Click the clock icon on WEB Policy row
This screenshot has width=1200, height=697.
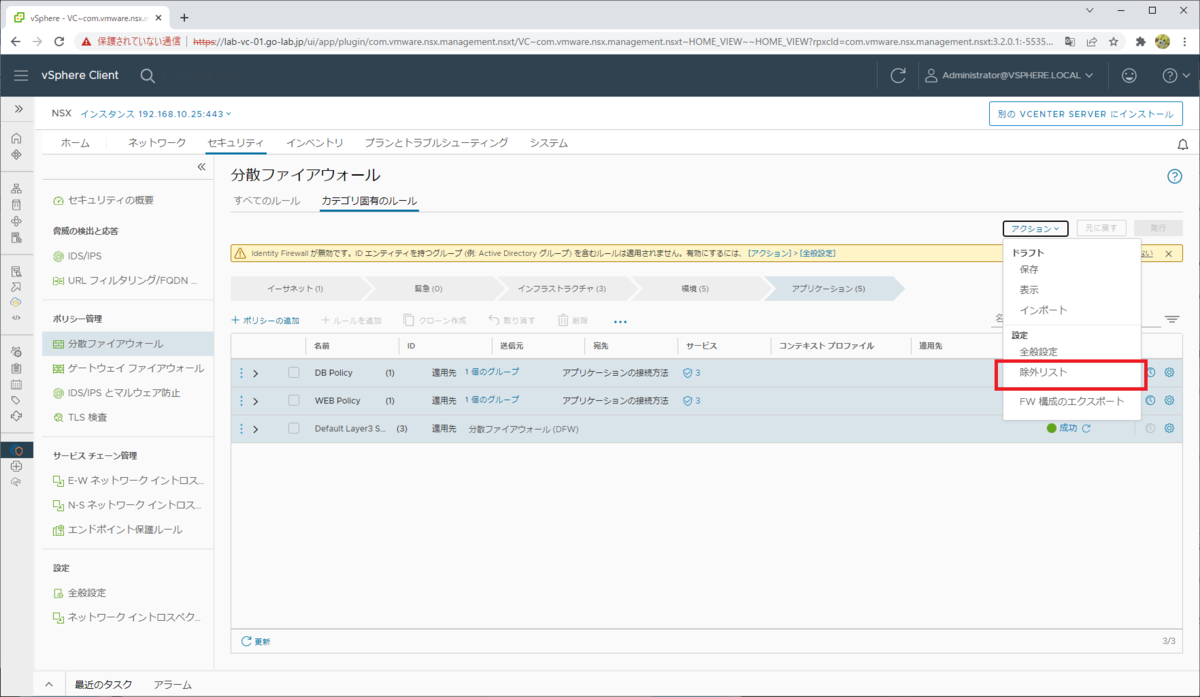[x=1150, y=400]
